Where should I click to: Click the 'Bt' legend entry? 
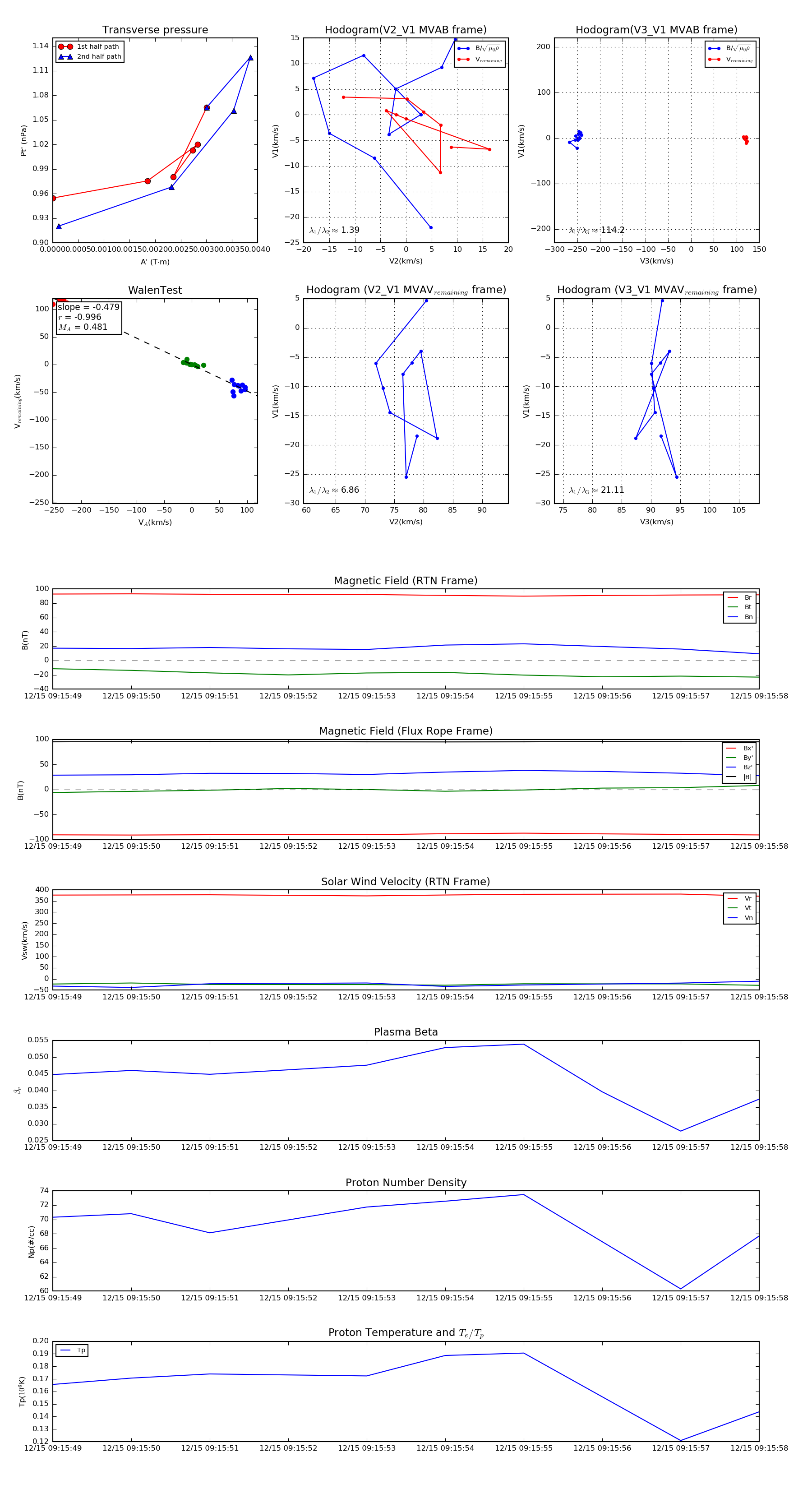tap(740, 607)
